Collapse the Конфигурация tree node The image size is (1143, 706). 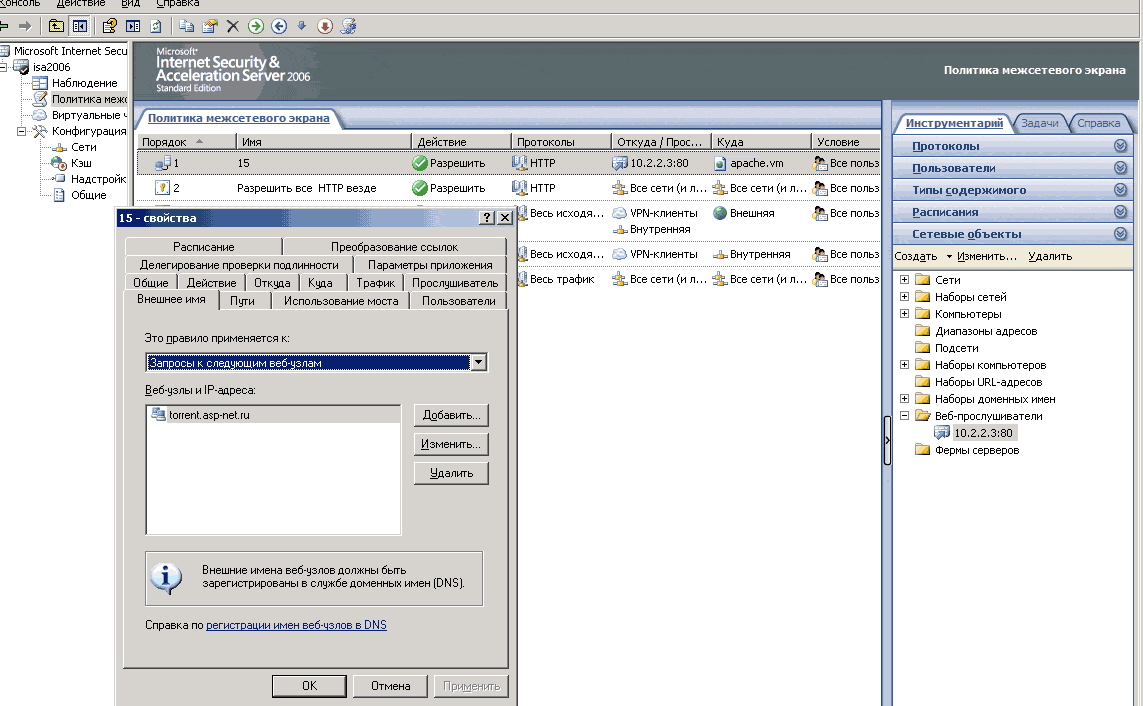click(x=21, y=131)
